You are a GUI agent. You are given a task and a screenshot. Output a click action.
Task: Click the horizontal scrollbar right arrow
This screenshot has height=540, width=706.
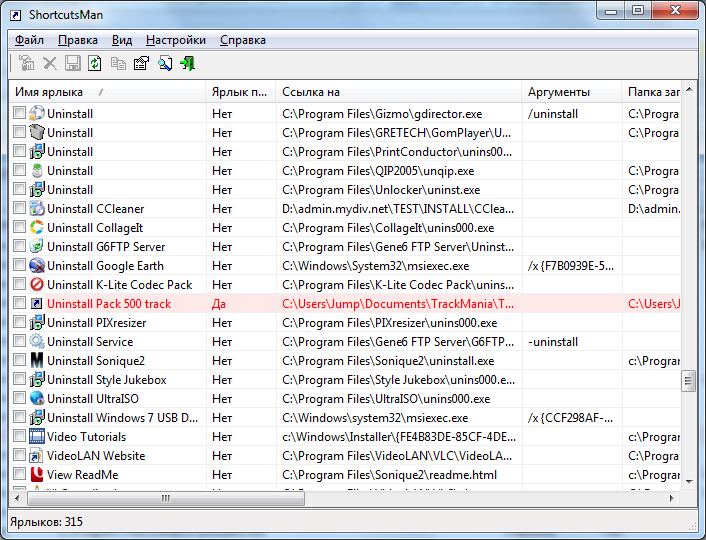672,498
